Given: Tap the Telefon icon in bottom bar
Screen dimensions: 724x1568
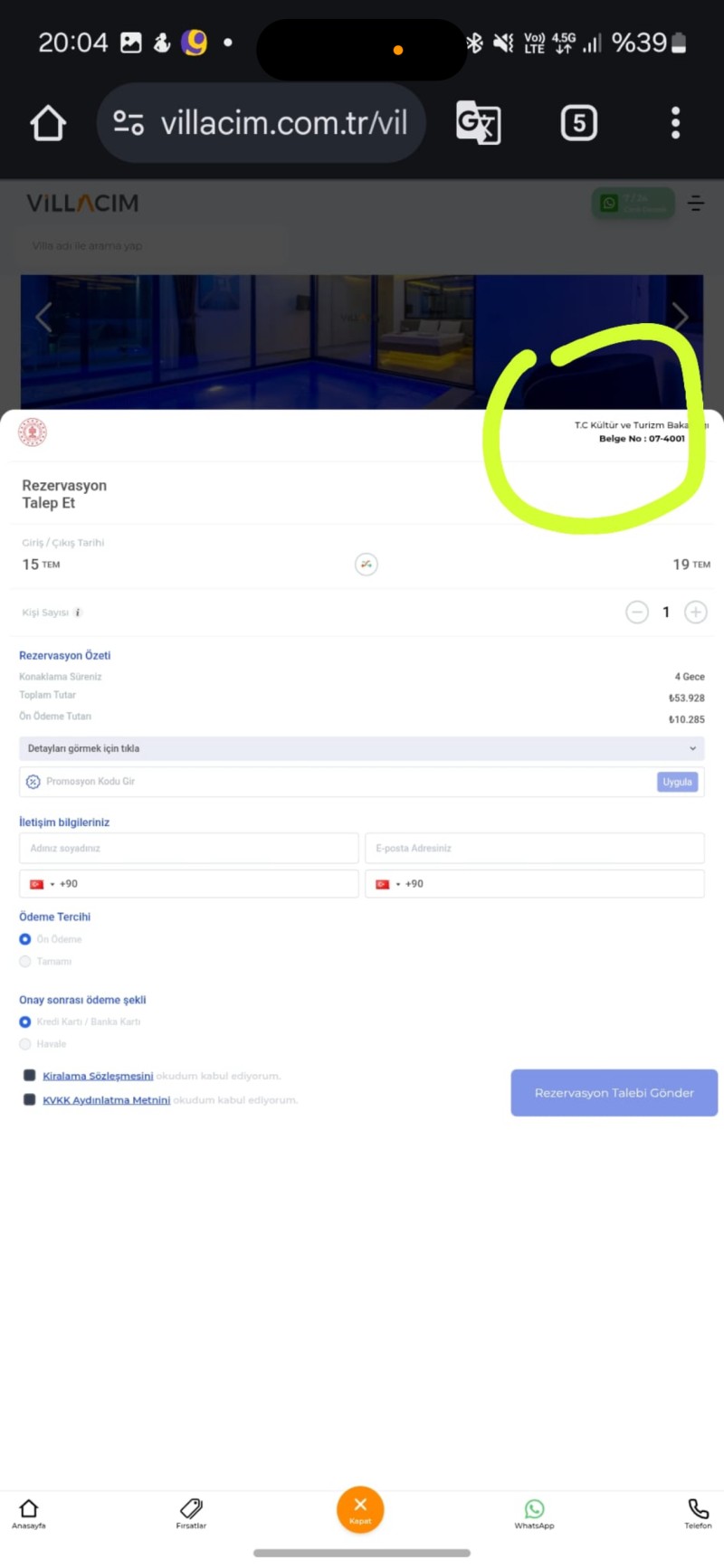Looking at the screenshot, I should [698, 1512].
